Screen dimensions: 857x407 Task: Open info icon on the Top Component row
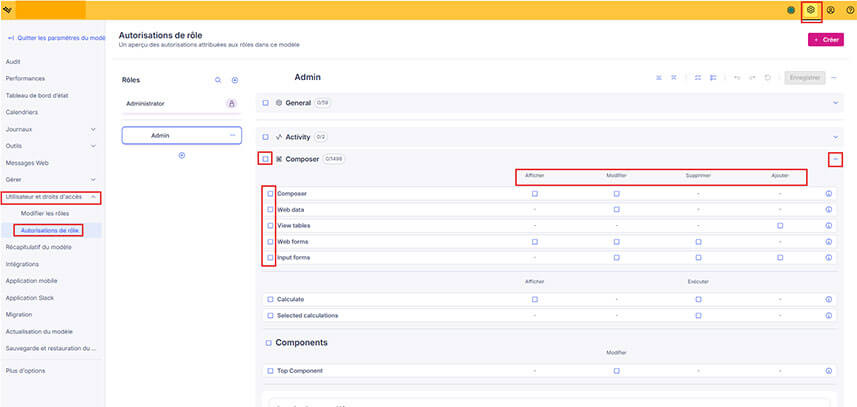829,371
